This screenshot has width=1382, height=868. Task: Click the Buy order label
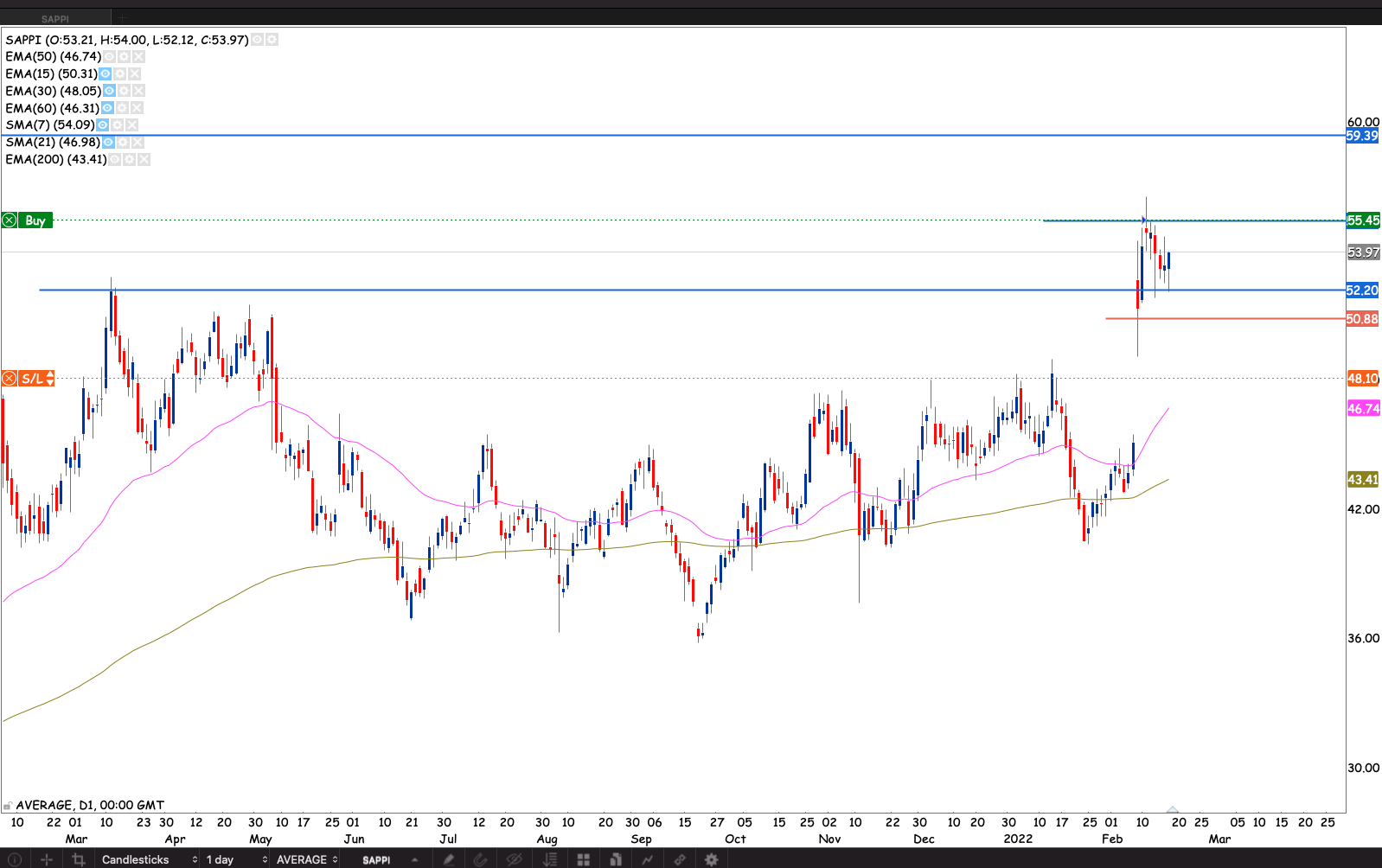click(x=35, y=220)
